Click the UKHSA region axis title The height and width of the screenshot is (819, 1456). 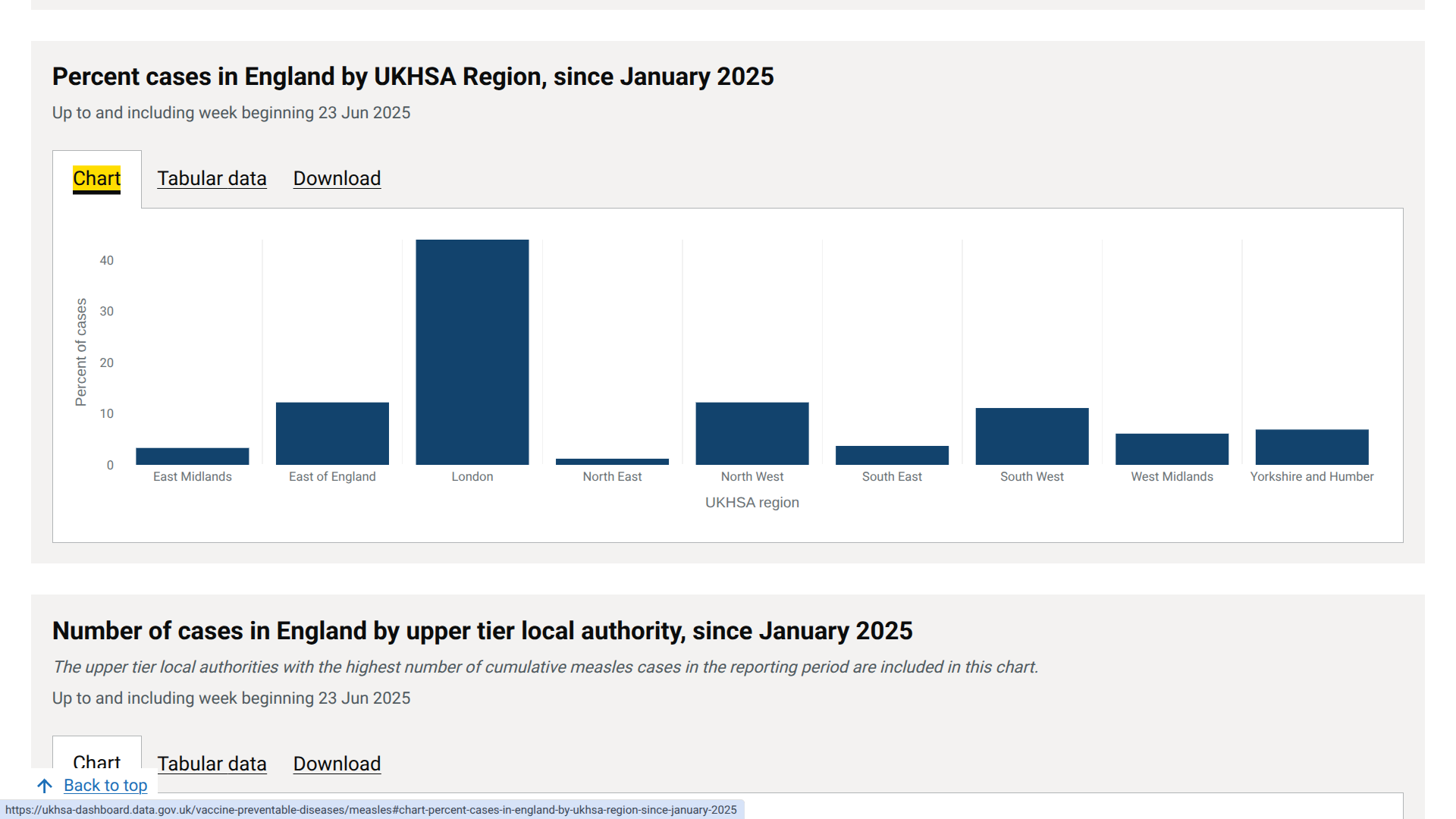click(752, 503)
